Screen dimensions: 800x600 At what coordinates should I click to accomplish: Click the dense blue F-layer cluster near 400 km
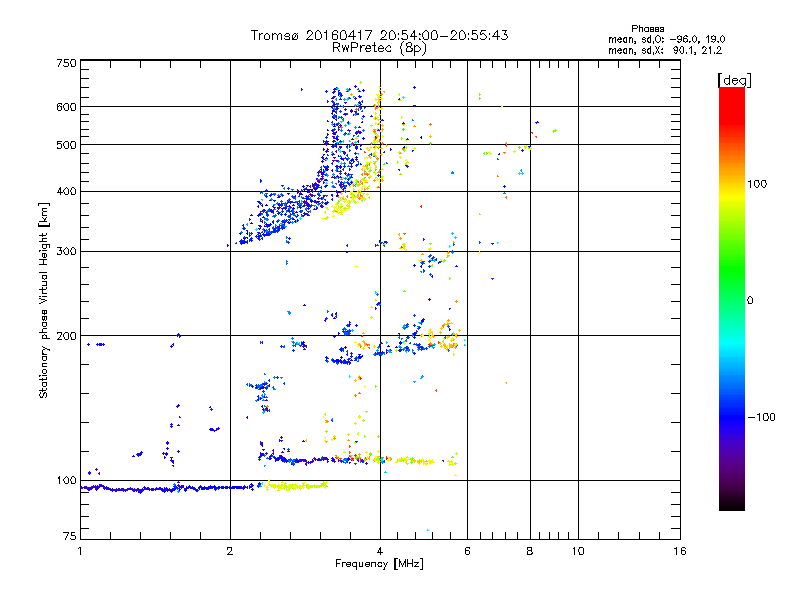click(x=288, y=209)
